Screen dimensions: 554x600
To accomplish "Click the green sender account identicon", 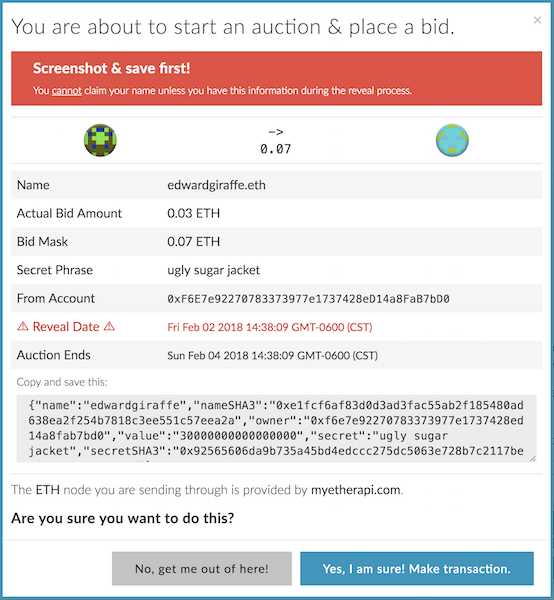I will point(100,140).
